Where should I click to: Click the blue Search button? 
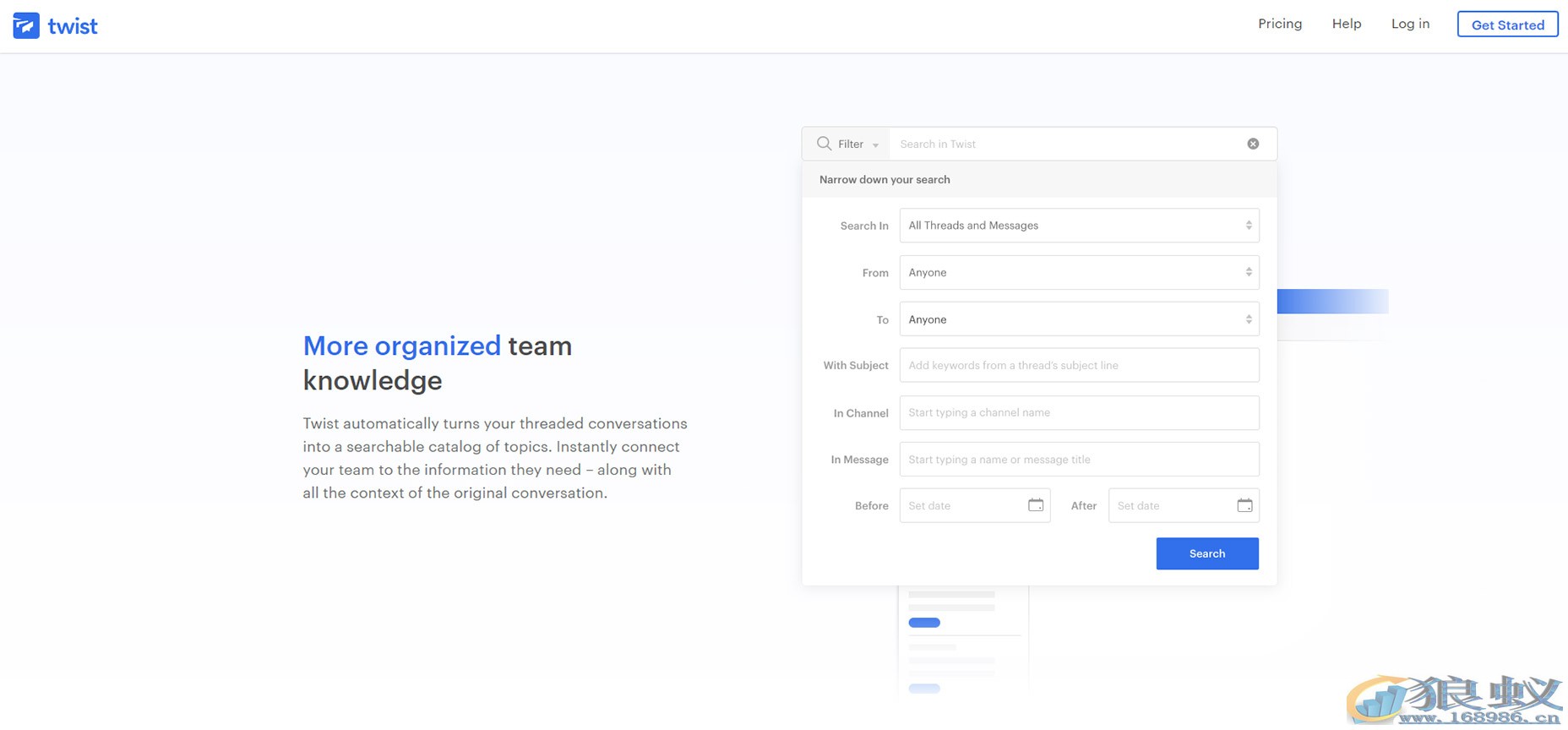[x=1207, y=553]
